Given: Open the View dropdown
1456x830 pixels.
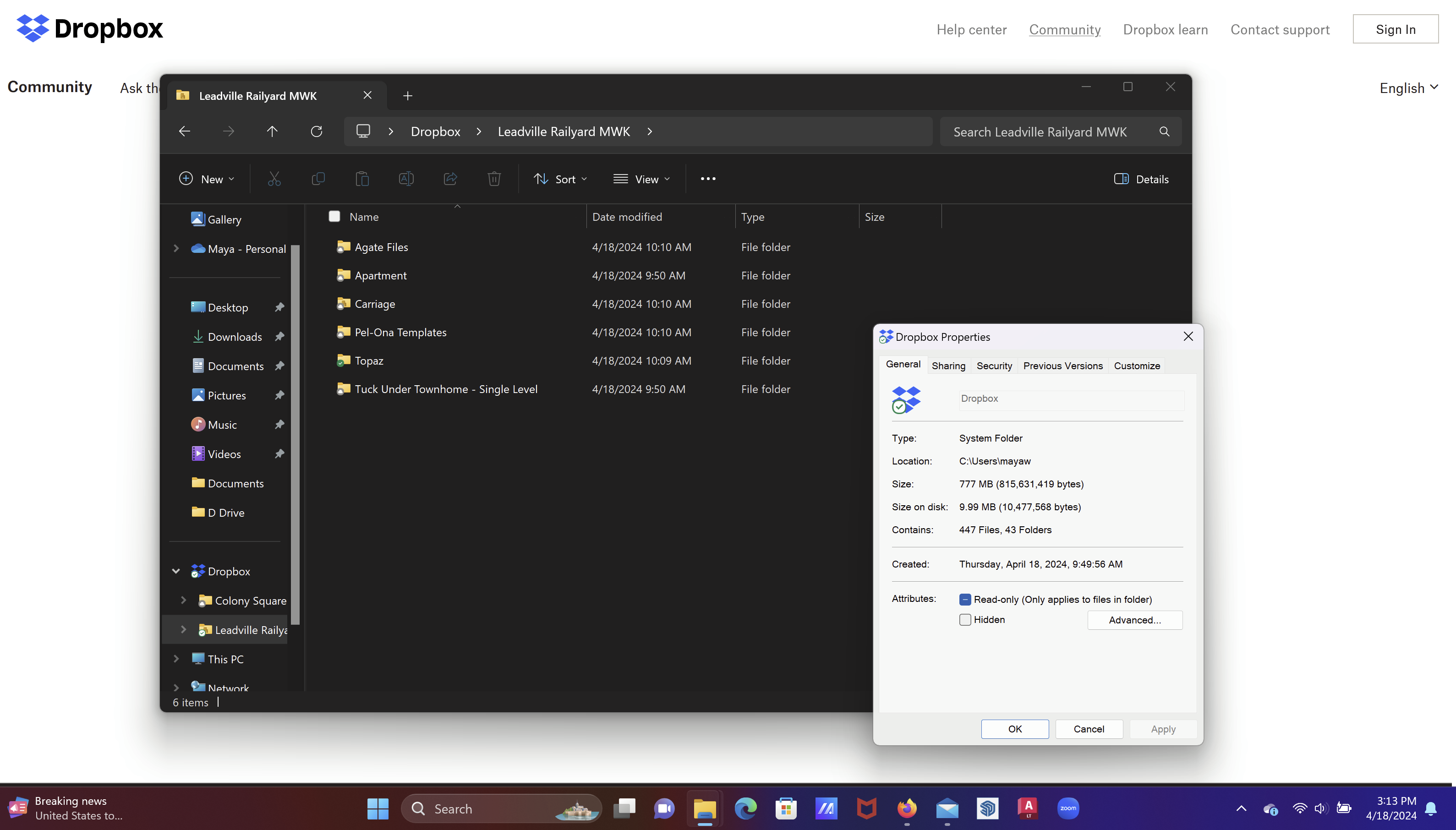Looking at the screenshot, I should pos(641,179).
